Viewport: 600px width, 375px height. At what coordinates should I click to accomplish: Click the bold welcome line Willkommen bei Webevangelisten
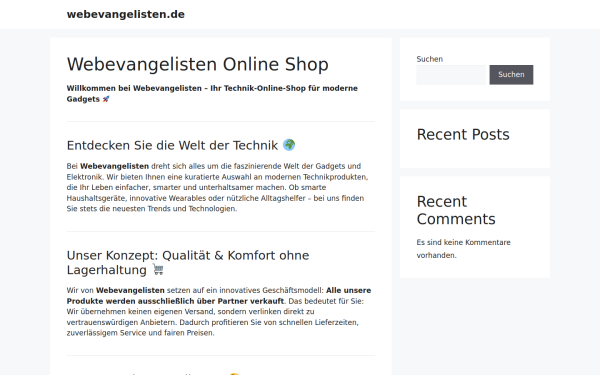212,94
